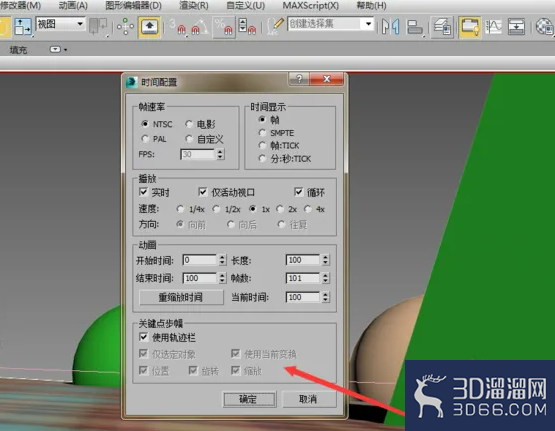Screen dimensions: 555x431
Task: Select NTSC frame rate radio button
Action: (x=144, y=124)
